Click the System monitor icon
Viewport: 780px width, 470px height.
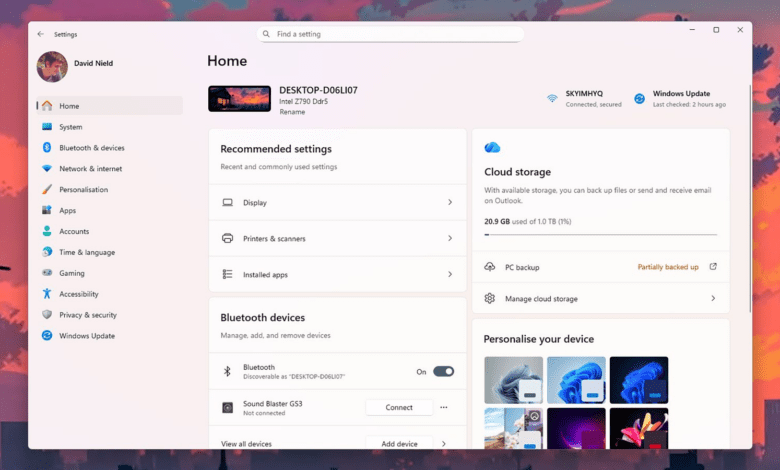[x=47, y=126]
